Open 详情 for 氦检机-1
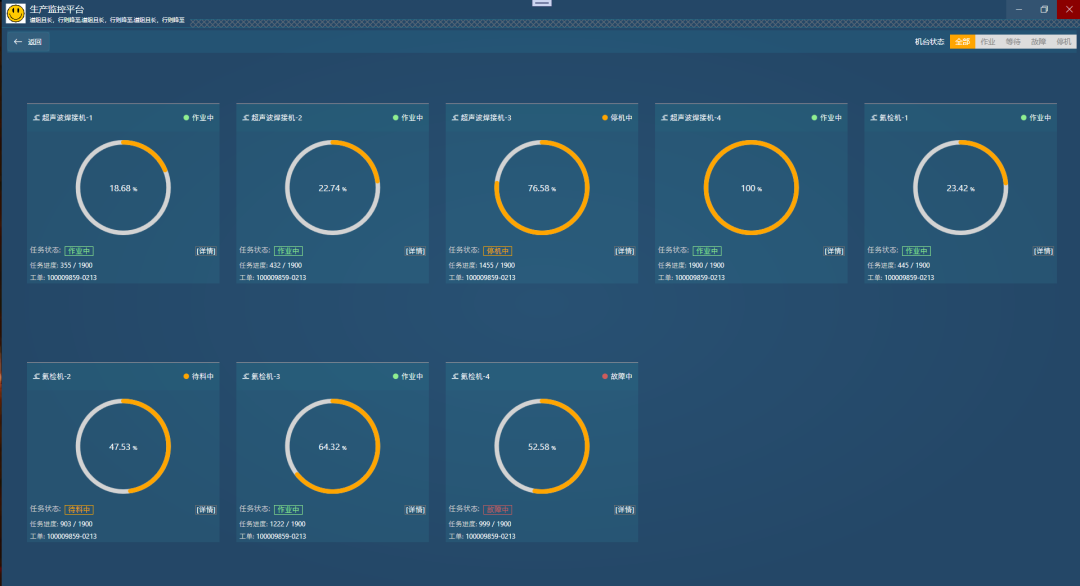This screenshot has height=586, width=1080. (x=1043, y=251)
